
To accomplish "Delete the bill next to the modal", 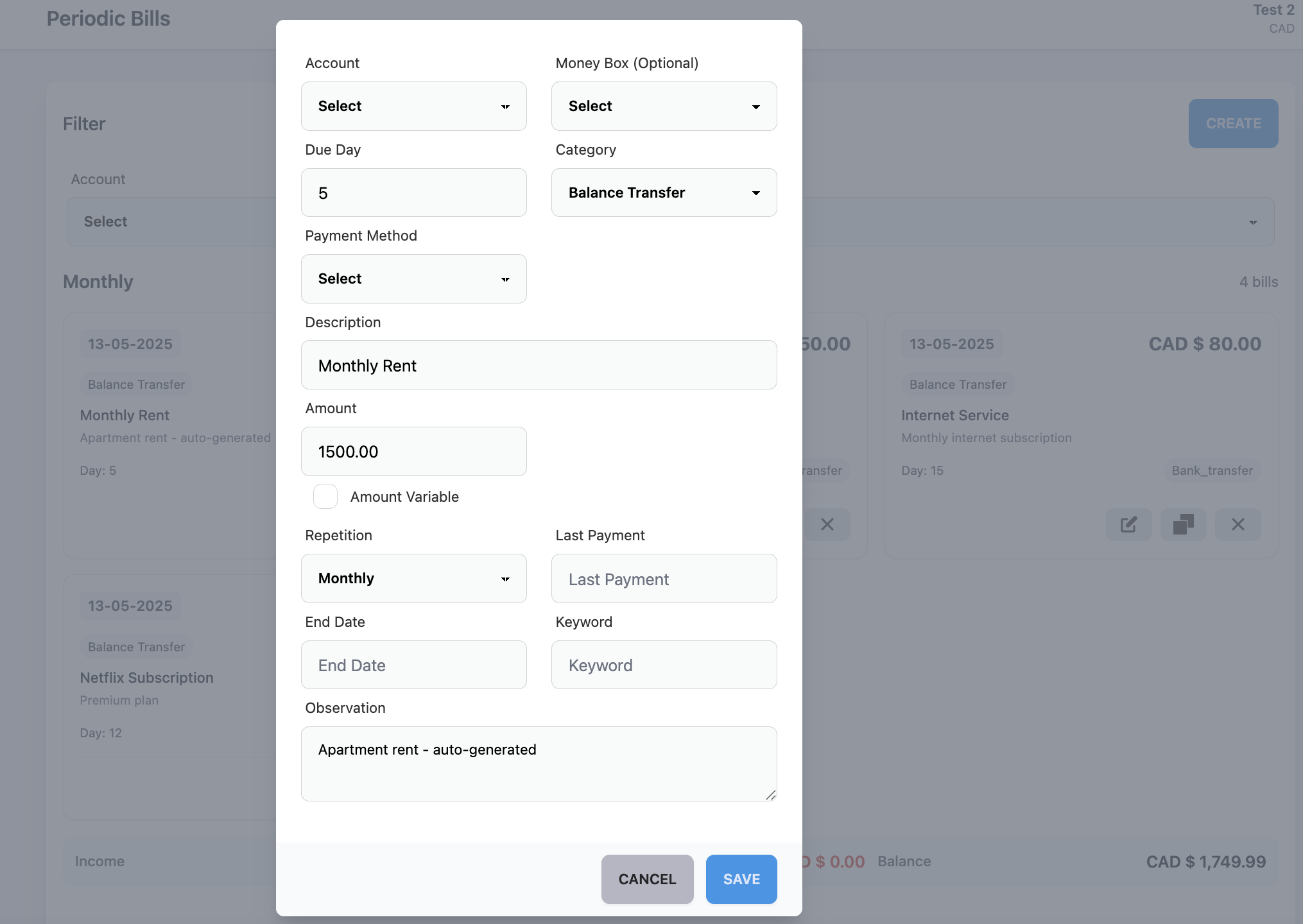I will pyautogui.click(x=827, y=524).
